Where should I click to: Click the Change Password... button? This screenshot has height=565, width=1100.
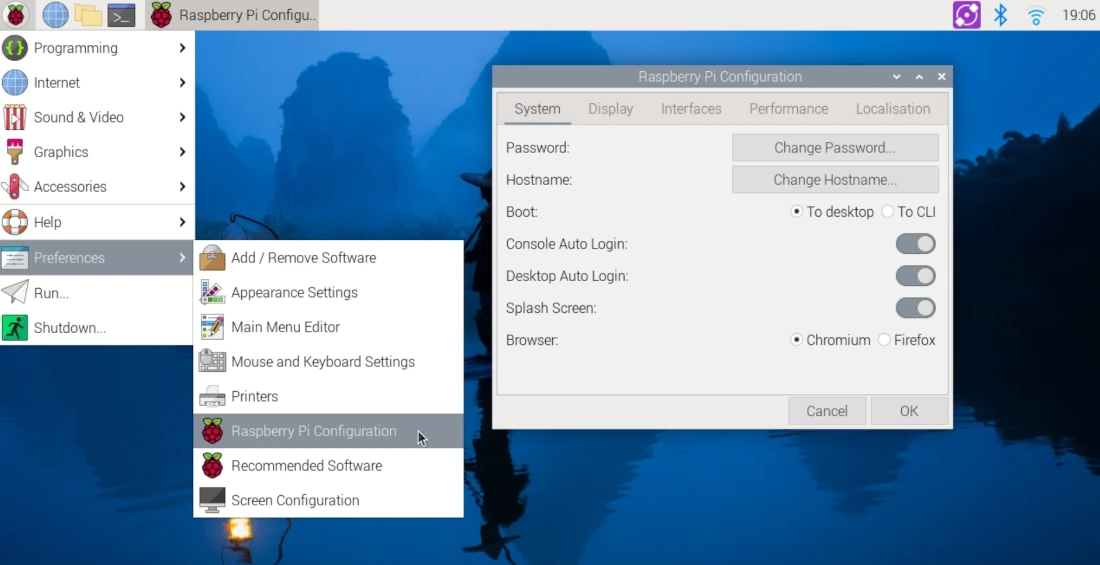pyautogui.click(x=835, y=148)
